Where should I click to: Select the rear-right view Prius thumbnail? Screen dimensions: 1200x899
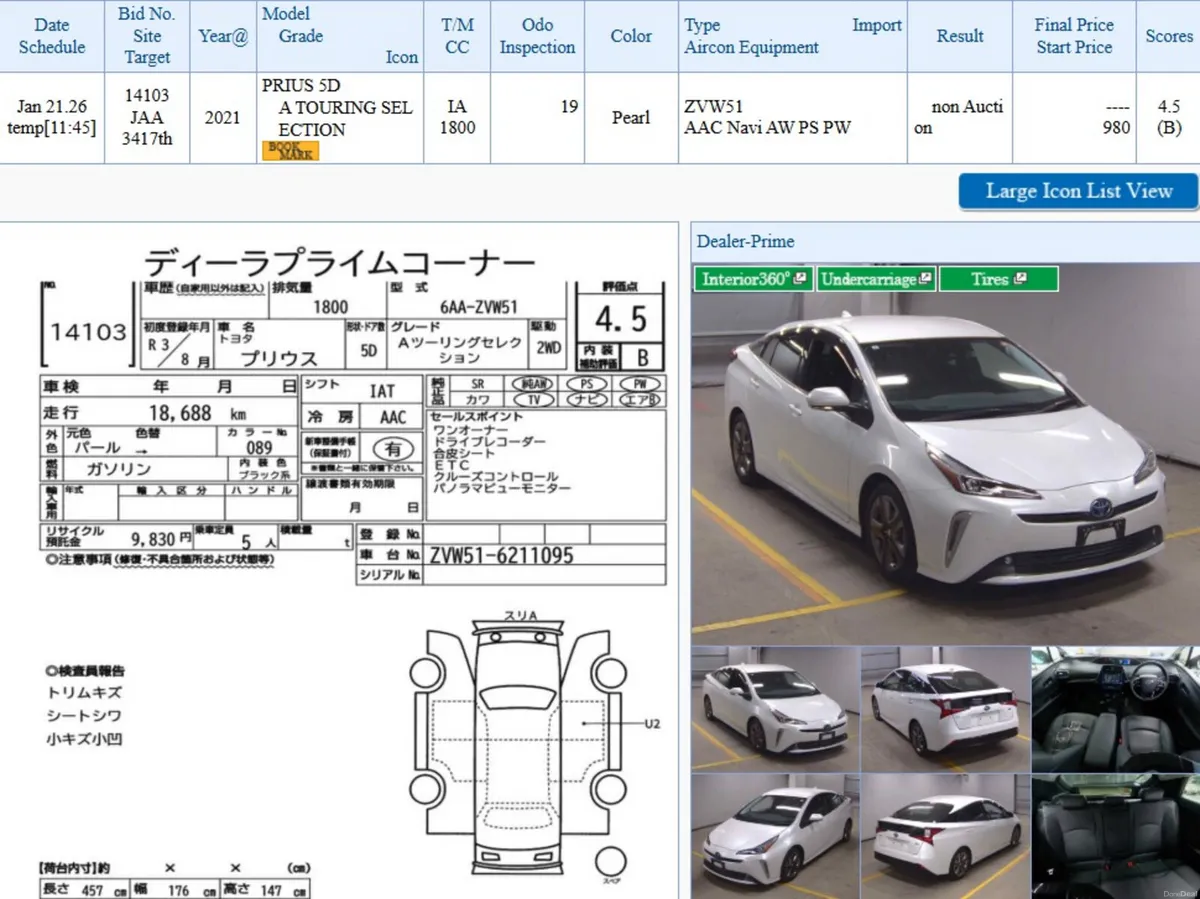click(945, 837)
